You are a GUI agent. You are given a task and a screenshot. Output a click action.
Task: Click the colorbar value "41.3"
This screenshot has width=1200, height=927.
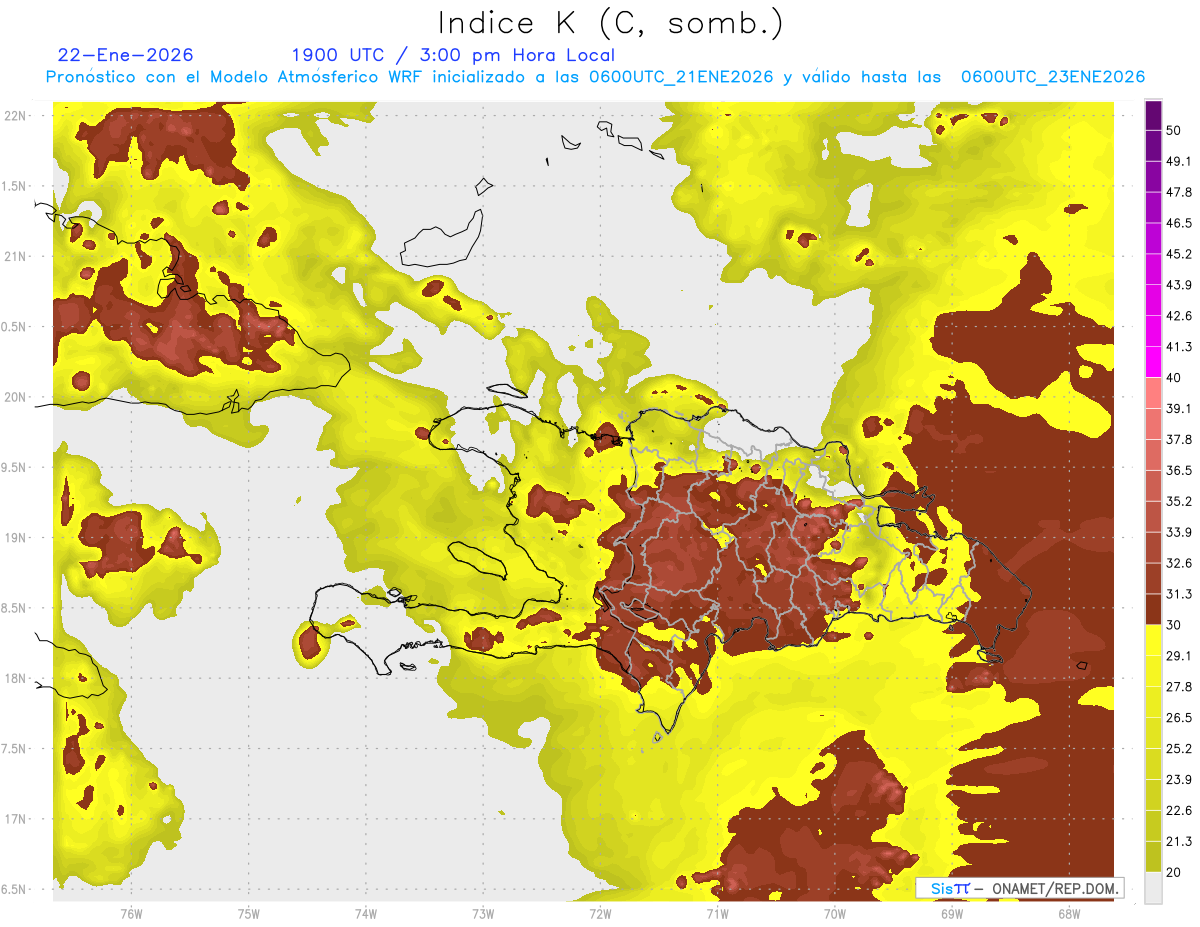[x=1179, y=347]
